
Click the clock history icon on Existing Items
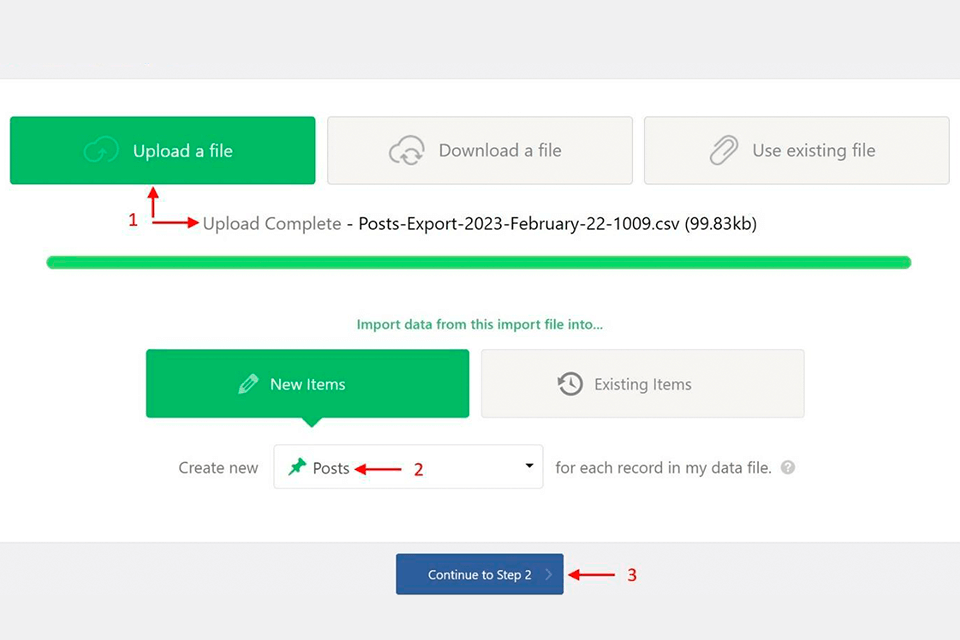(570, 384)
